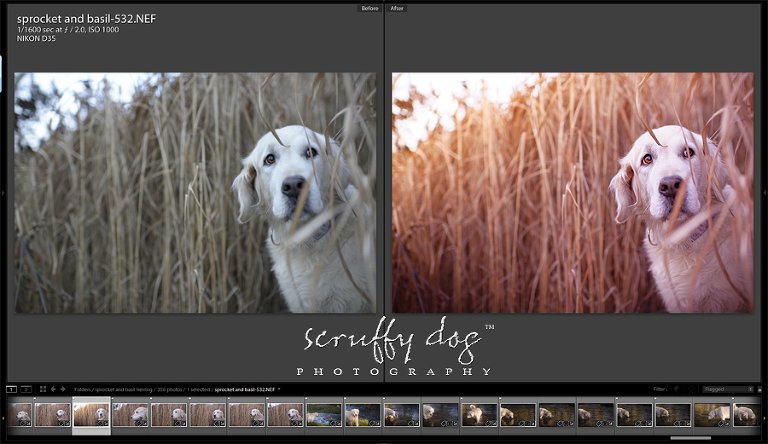Click the sprocket and basil-532.NEF path text
This screenshot has height=444, width=768.
(x=245, y=388)
